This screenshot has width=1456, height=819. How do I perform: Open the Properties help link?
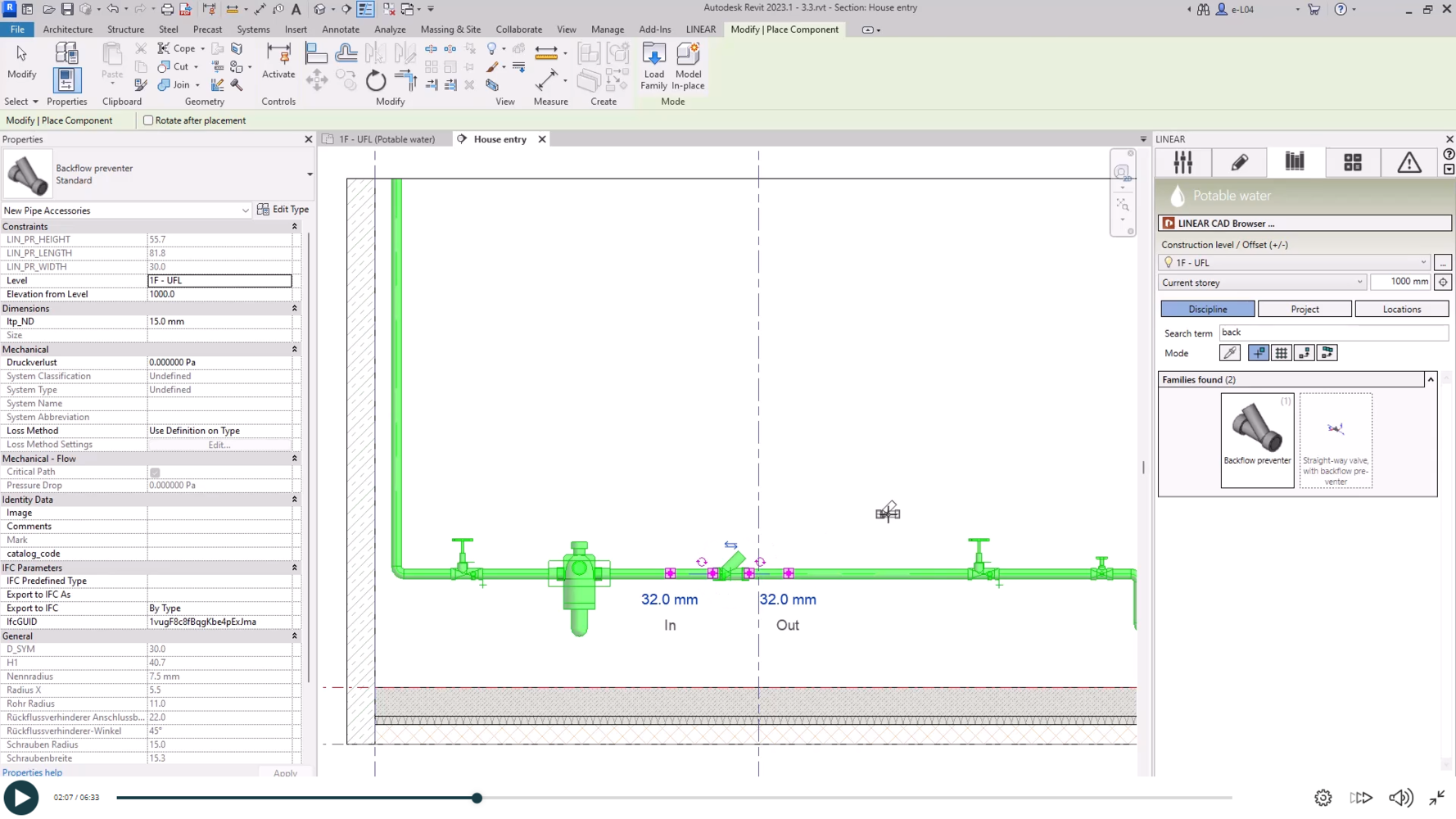click(32, 772)
